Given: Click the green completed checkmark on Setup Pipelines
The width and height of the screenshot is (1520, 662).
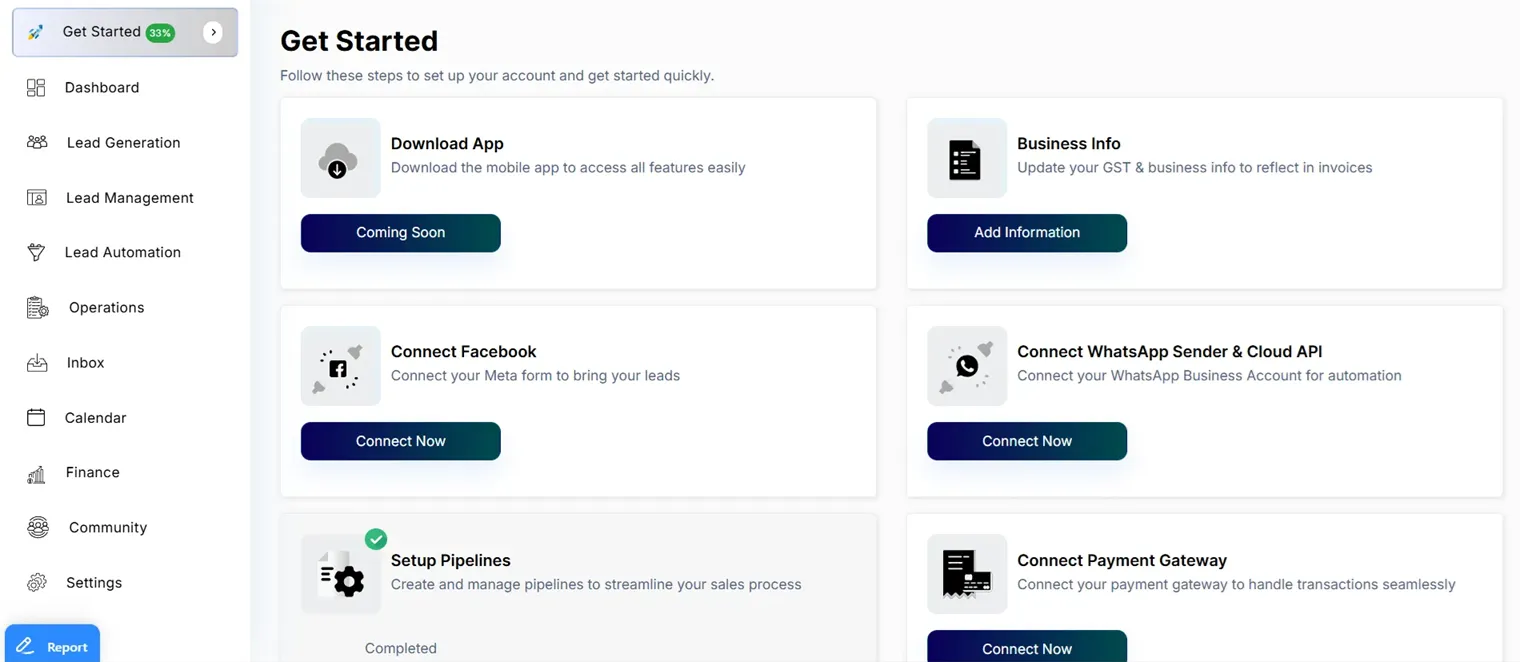Looking at the screenshot, I should pyautogui.click(x=376, y=540).
